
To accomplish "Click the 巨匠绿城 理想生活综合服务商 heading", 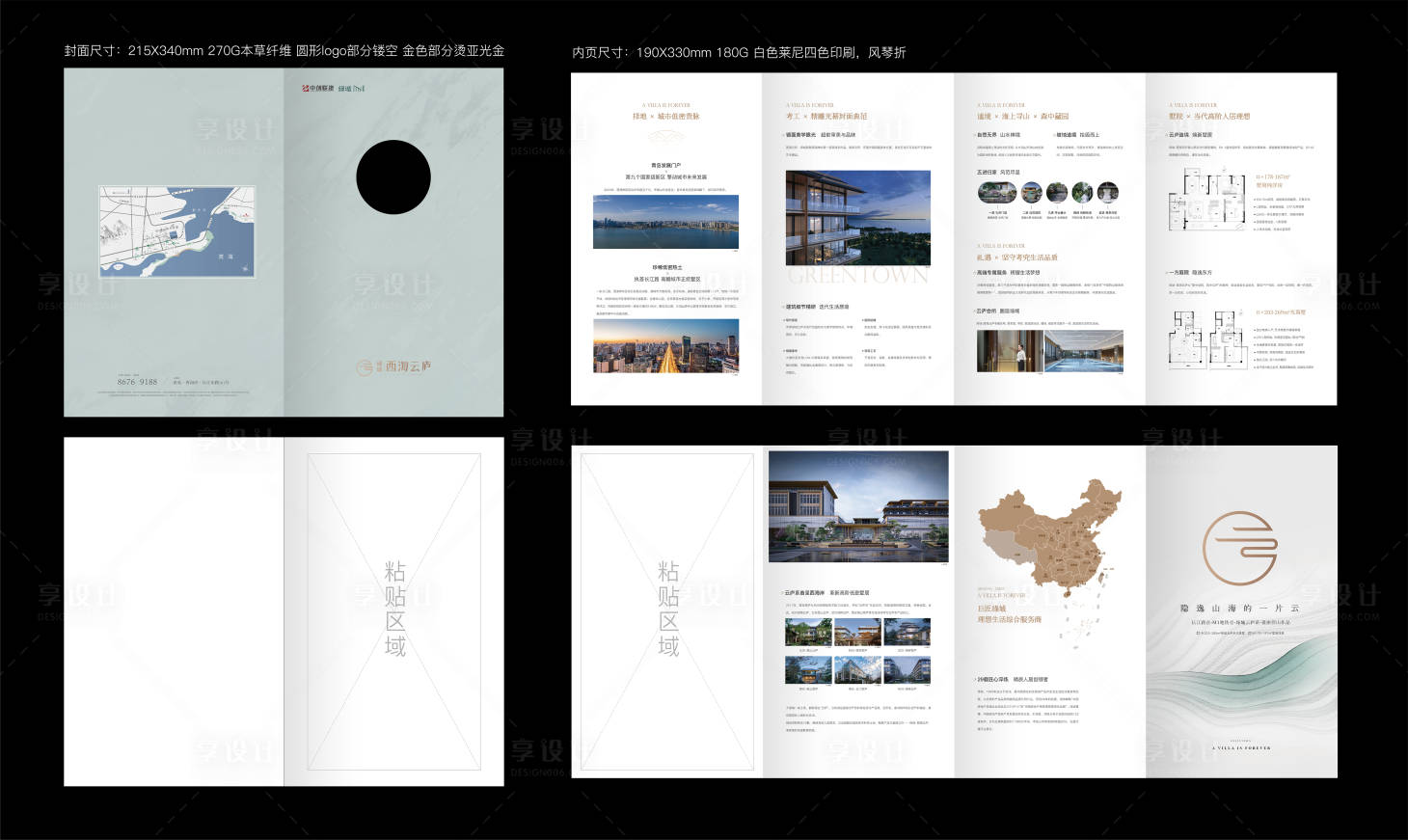I will [x=1009, y=614].
